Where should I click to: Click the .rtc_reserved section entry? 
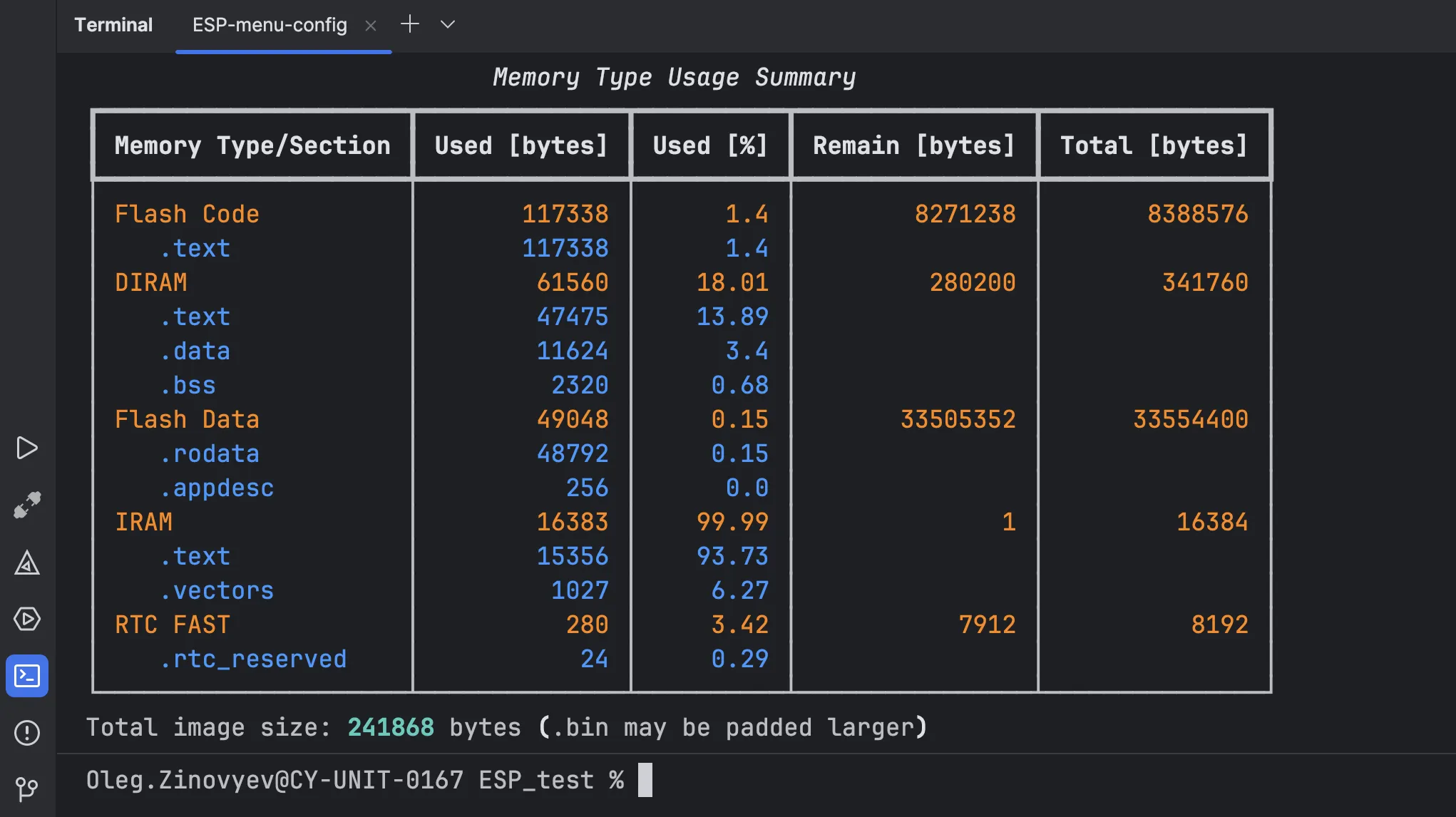[x=253, y=659]
